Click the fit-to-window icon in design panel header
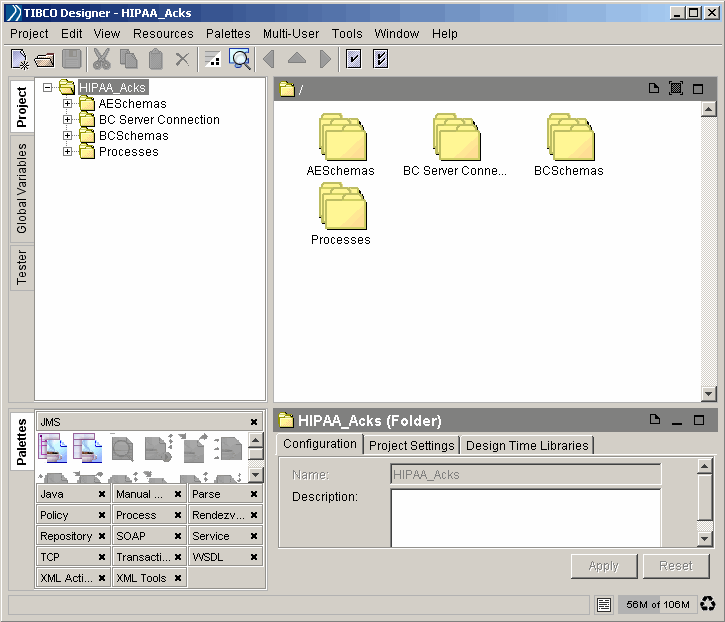Viewport: 725px width, 622px height. [x=676, y=88]
